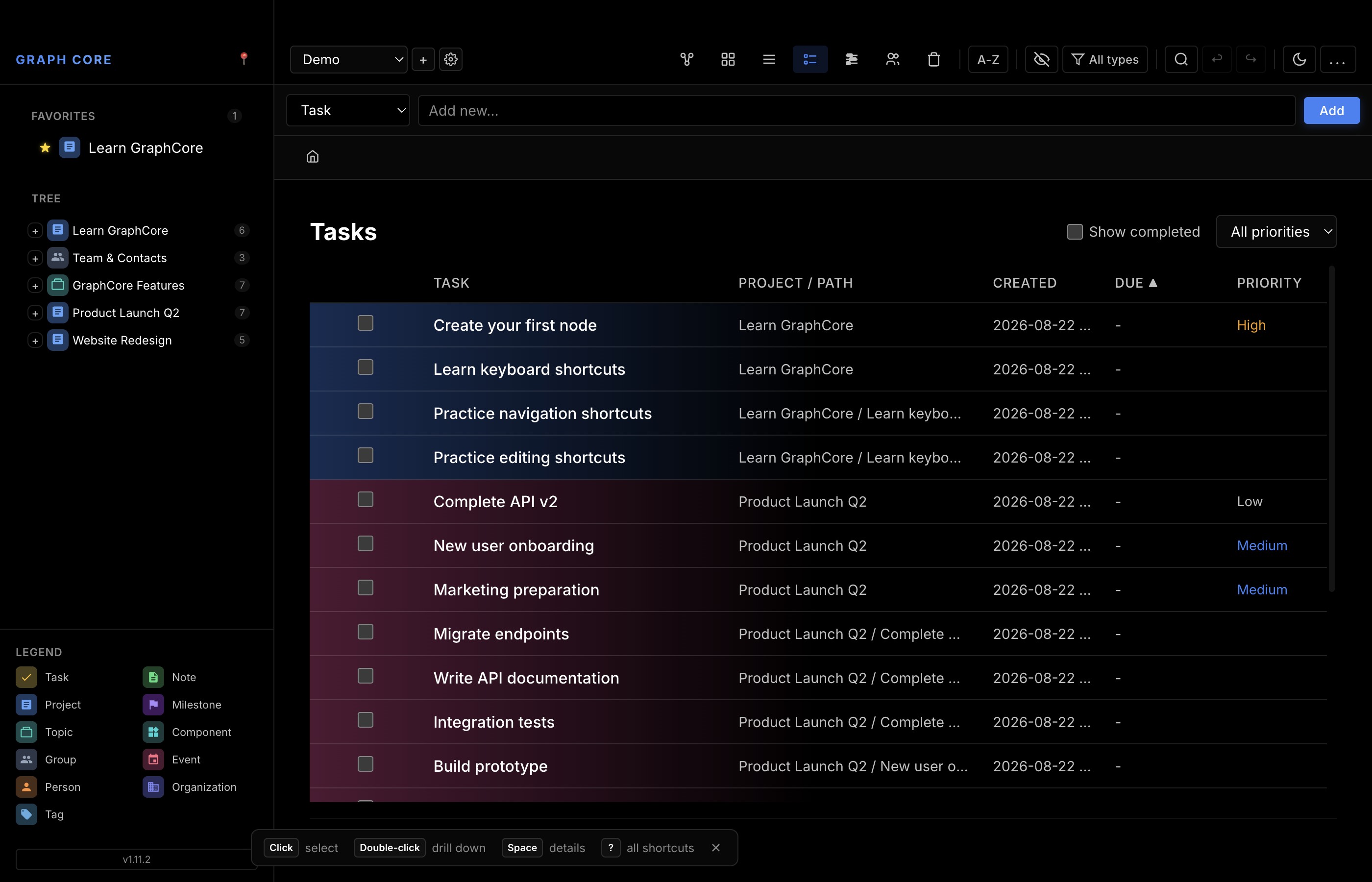The width and height of the screenshot is (1372, 882).
Task: Expand the Product Launch Q2 tree node
Action: pyautogui.click(x=35, y=313)
